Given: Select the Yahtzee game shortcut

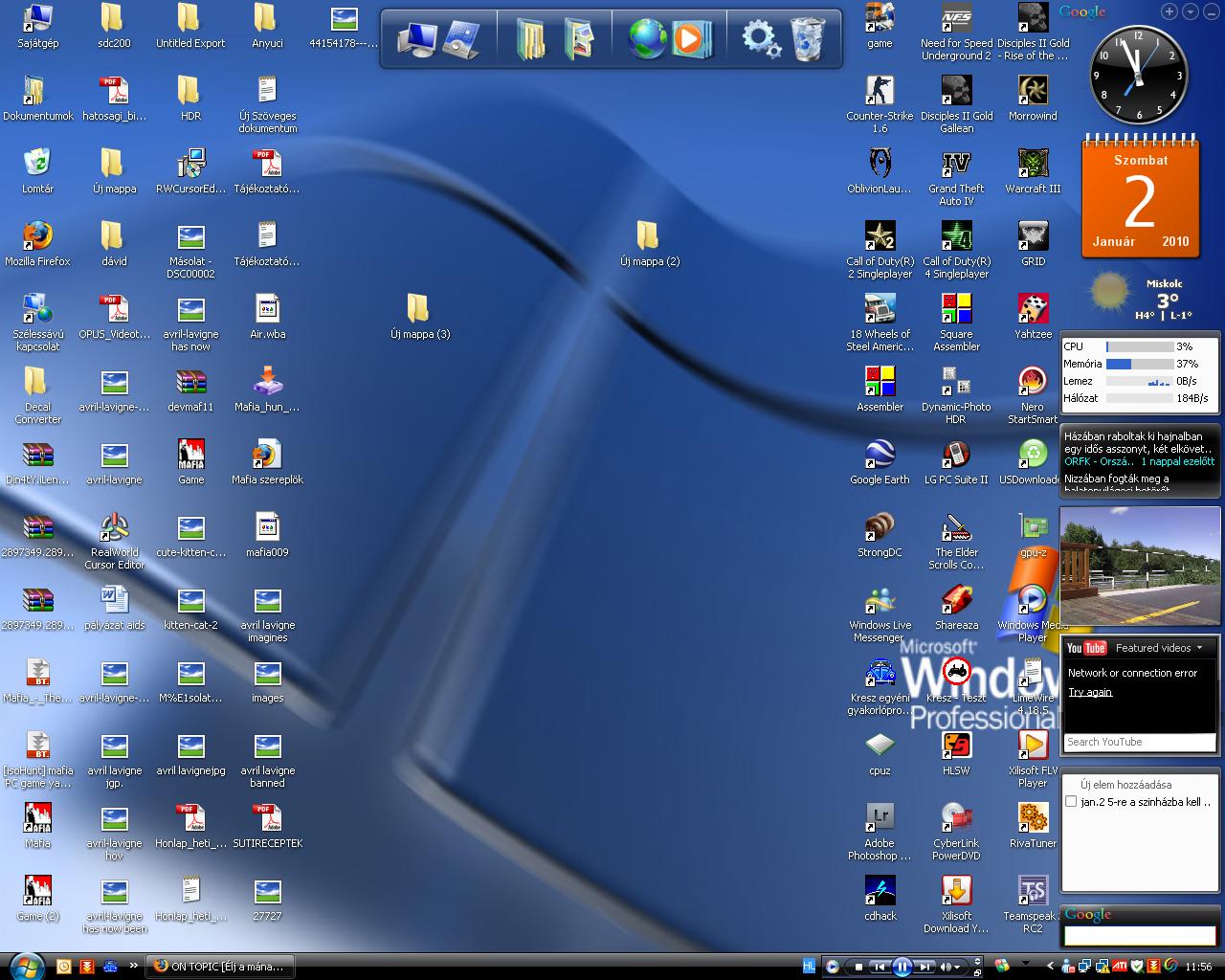Looking at the screenshot, I should (x=1033, y=318).
